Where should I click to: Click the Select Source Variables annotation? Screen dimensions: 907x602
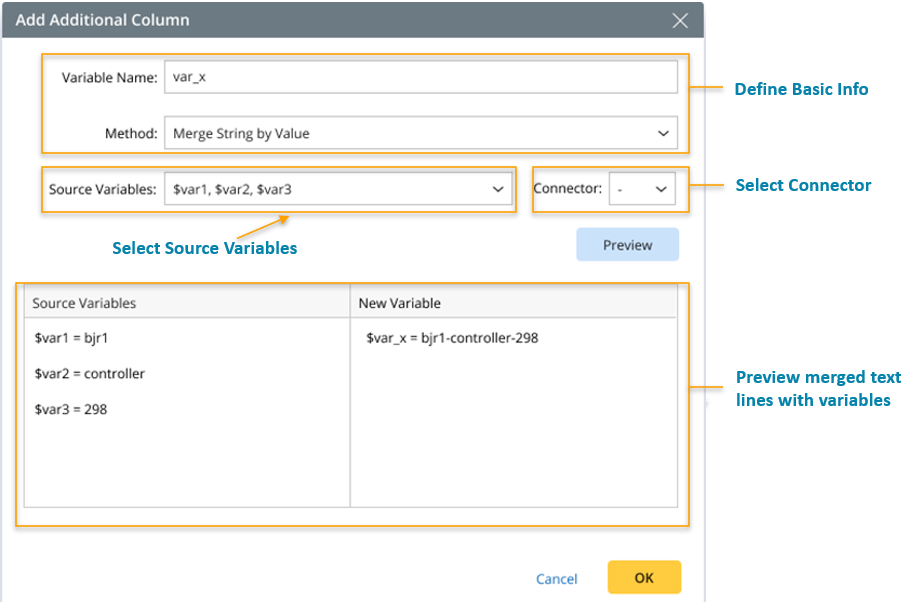(x=204, y=248)
